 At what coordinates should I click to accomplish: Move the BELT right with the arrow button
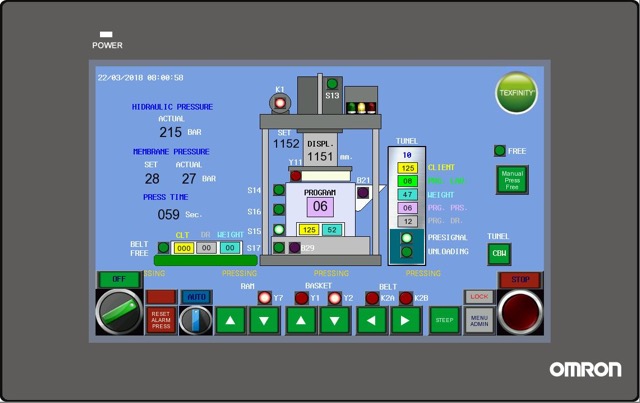pyautogui.click(x=405, y=320)
